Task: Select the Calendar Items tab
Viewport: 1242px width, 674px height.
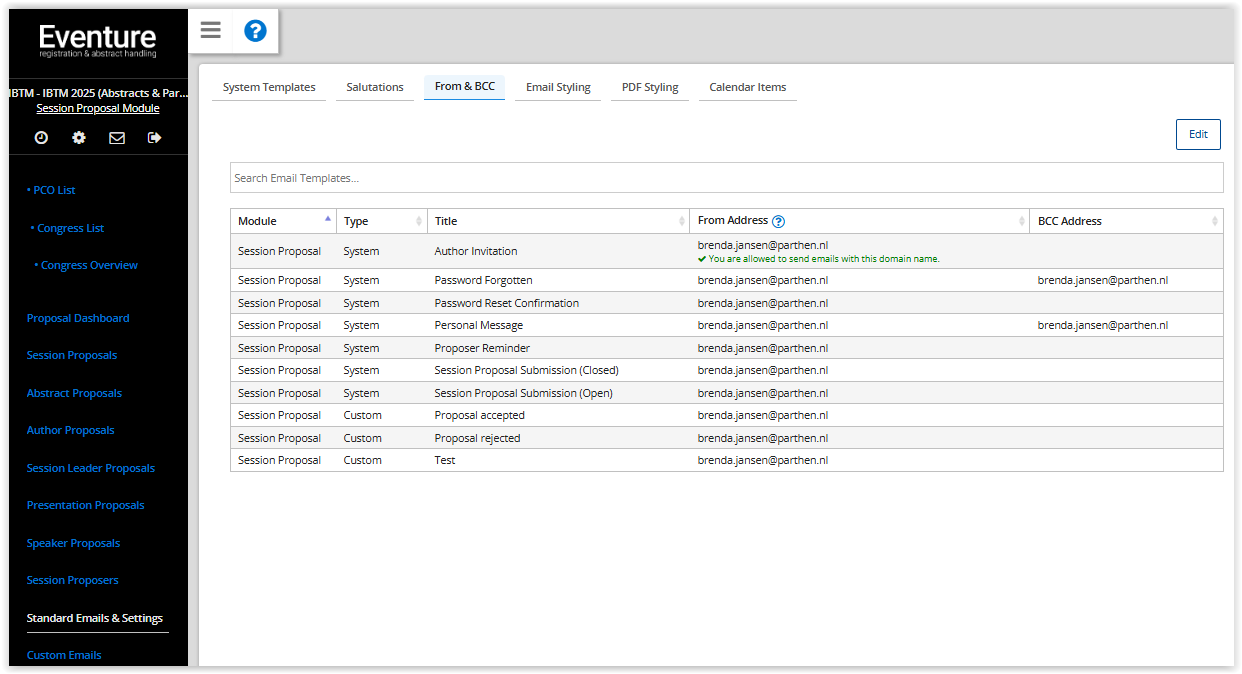Action: point(747,87)
